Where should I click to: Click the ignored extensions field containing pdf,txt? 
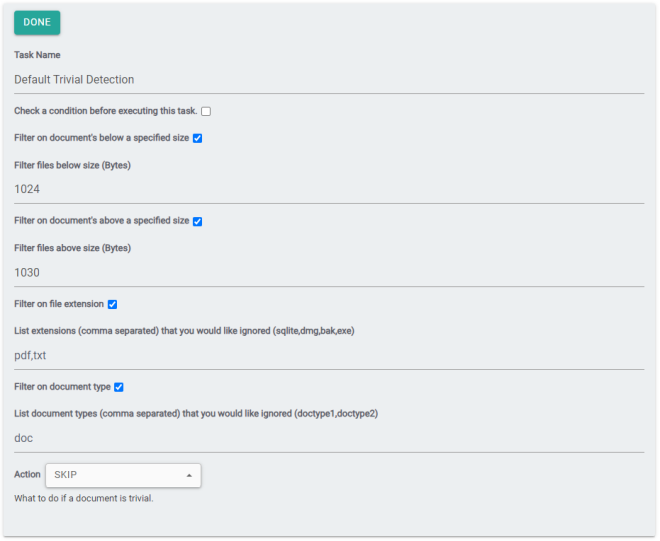(x=328, y=355)
